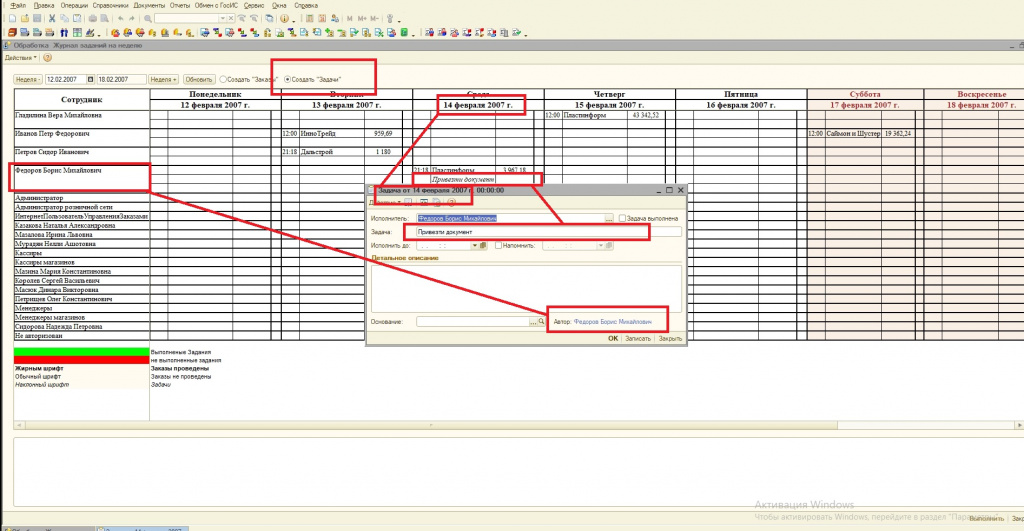Click employee row Сидорова Надежда Петровна
Screen dimensions: 1024x531
pos(82,327)
